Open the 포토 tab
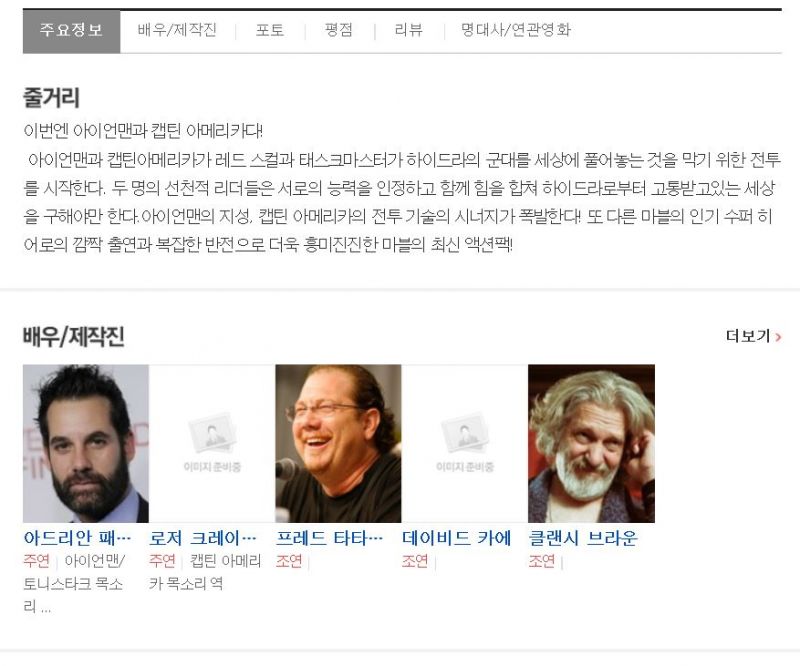Screen dimensions: 800x666 pyautogui.click(x=270, y=30)
